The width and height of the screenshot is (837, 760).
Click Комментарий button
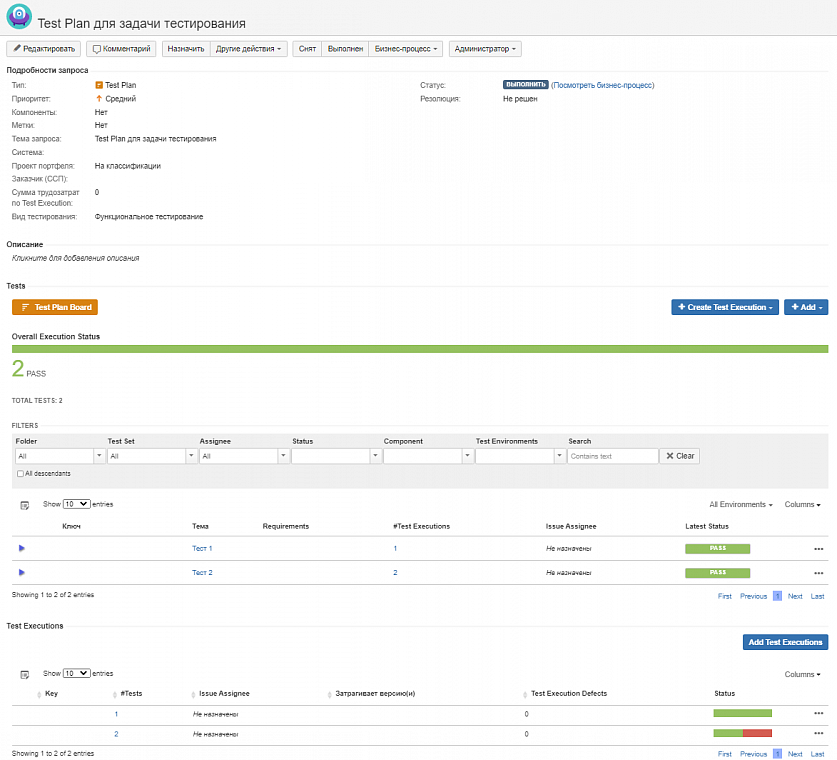121,49
